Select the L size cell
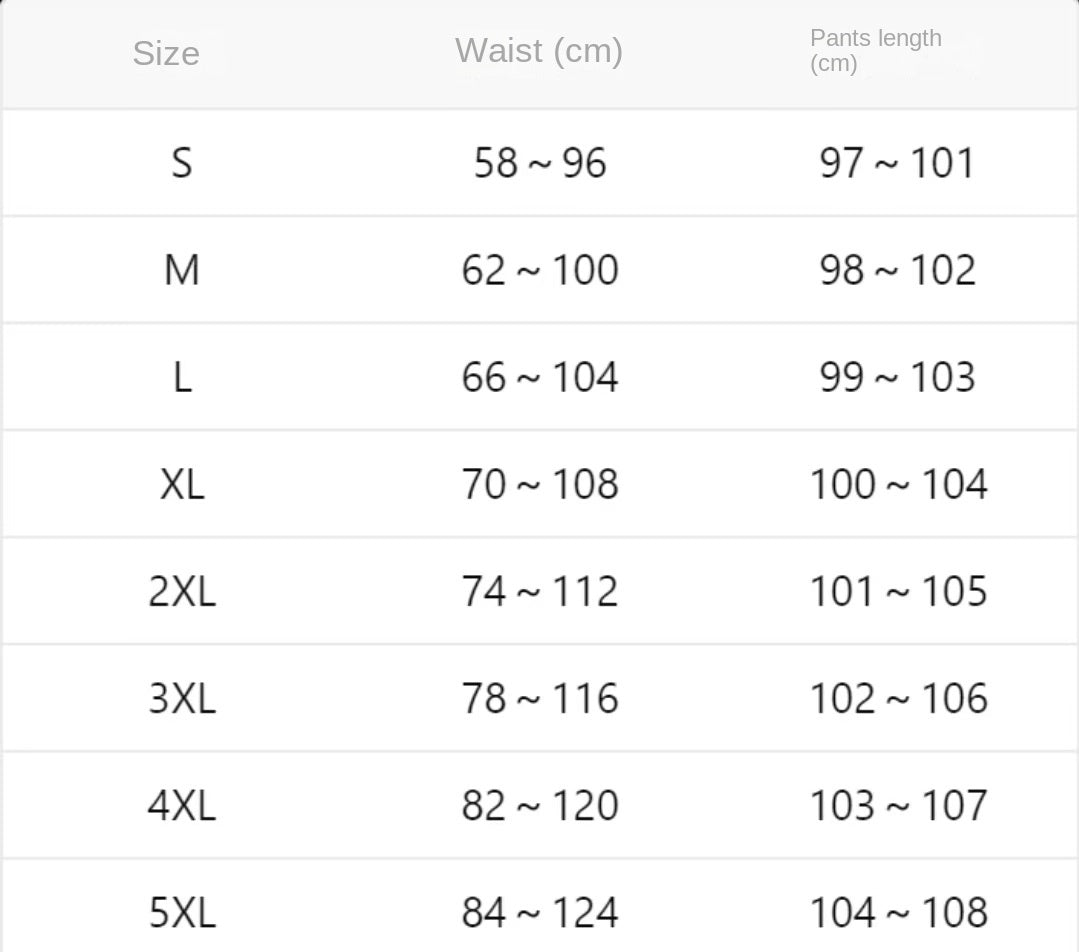This screenshot has height=952, width=1079. pos(181,377)
